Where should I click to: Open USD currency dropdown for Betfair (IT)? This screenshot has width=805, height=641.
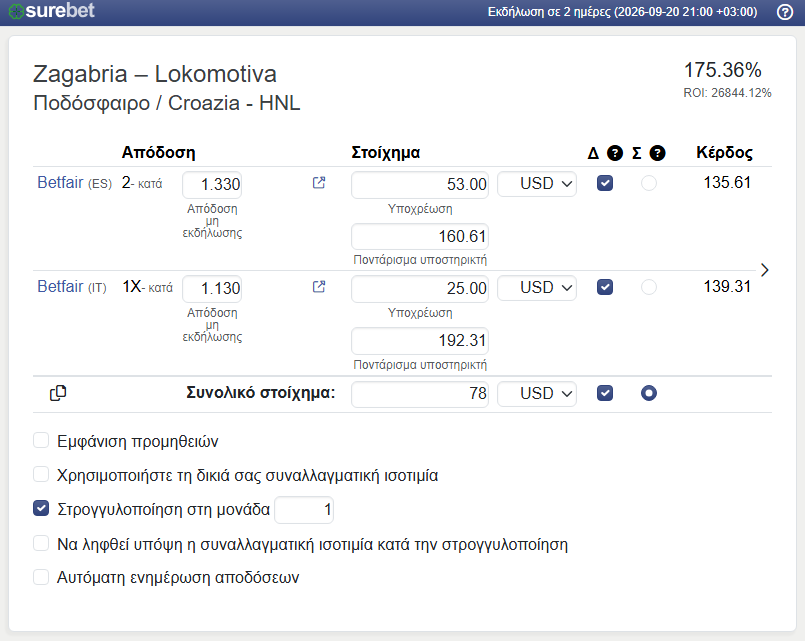click(537, 287)
